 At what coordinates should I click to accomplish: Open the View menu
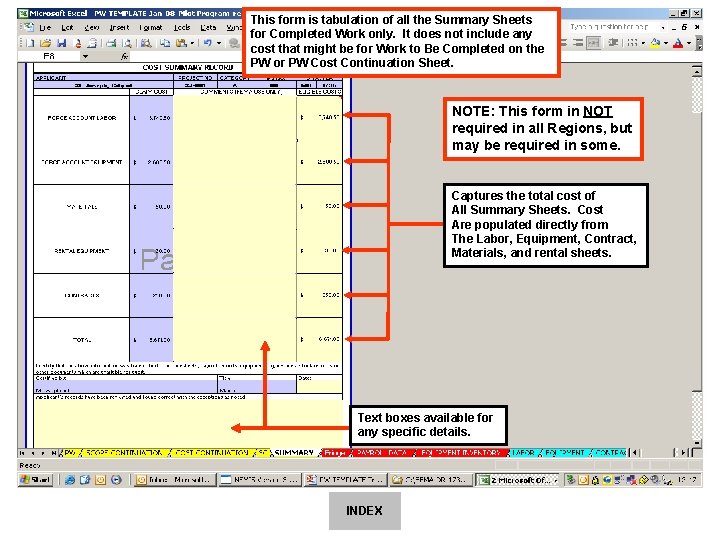tap(92, 28)
